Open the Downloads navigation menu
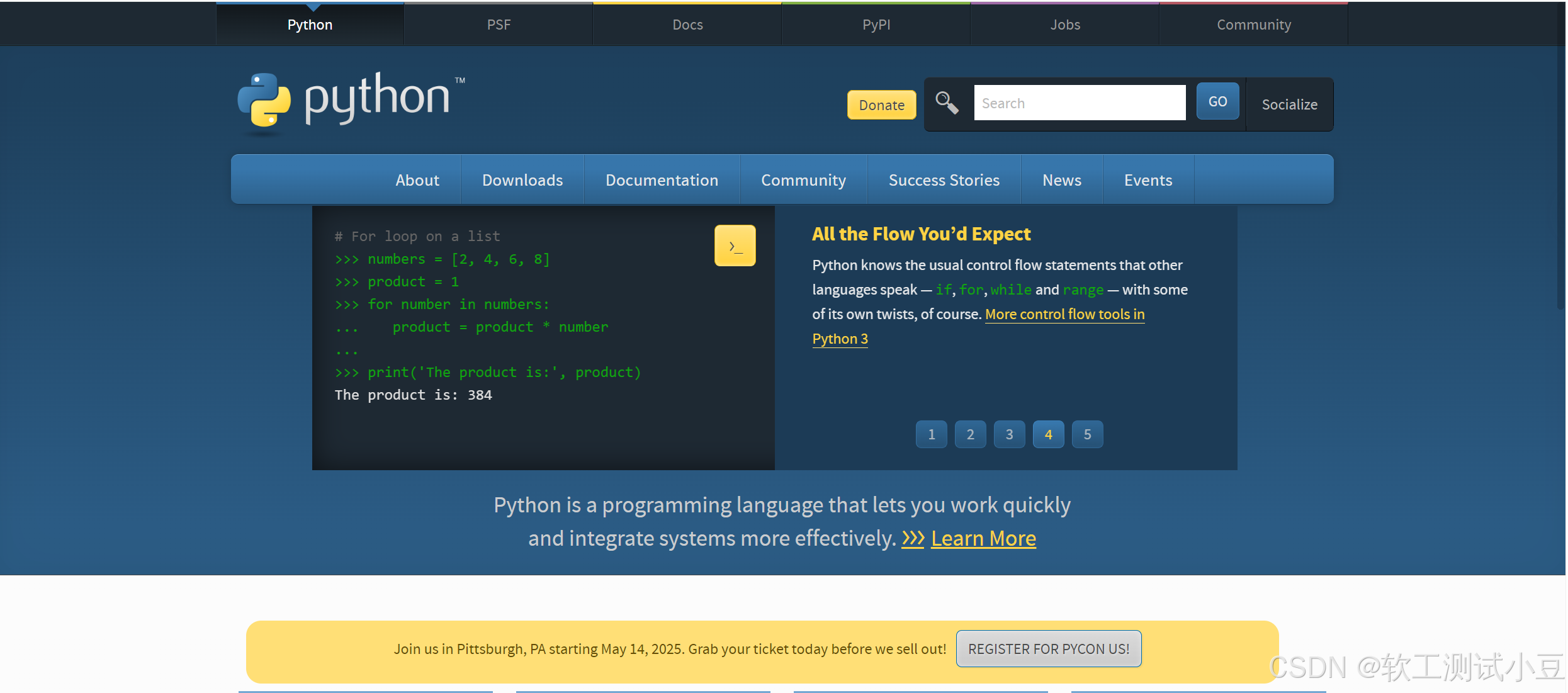The height and width of the screenshot is (693, 1568). [x=522, y=180]
